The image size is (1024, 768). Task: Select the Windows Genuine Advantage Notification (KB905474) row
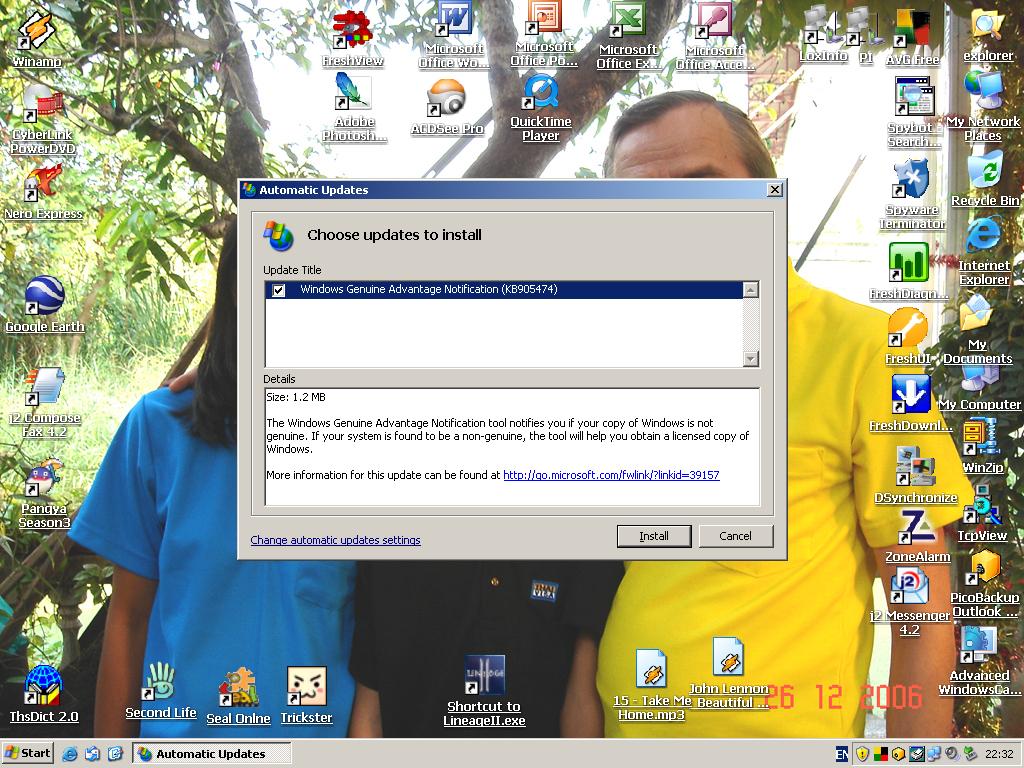pyautogui.click(x=504, y=289)
